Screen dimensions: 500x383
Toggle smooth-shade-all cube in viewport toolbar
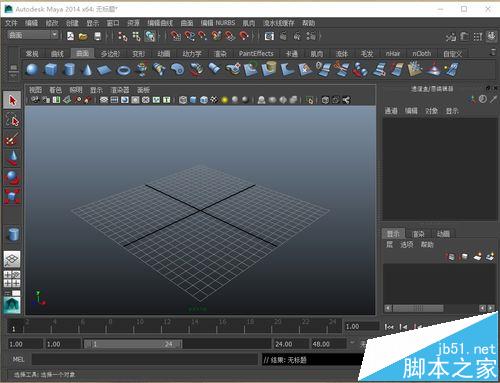click(x=193, y=100)
